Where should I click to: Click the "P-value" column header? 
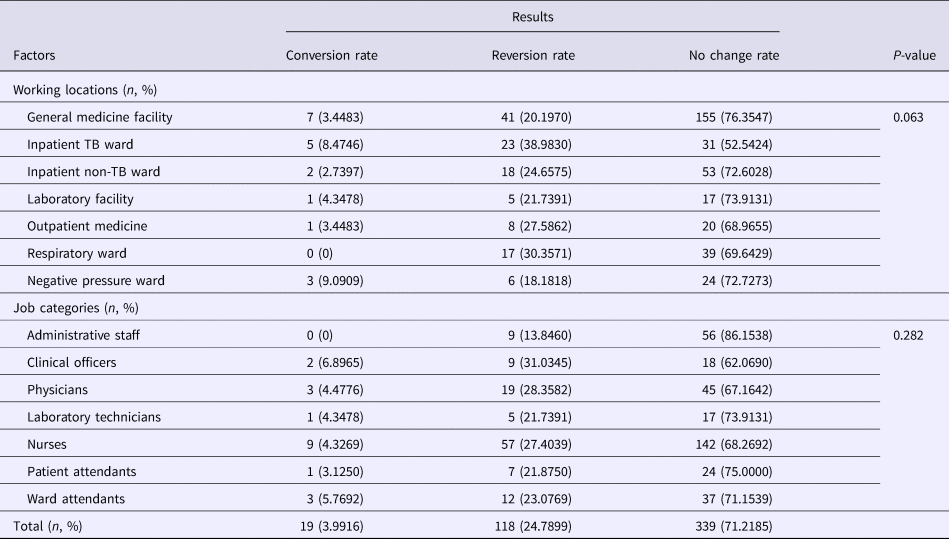click(914, 56)
